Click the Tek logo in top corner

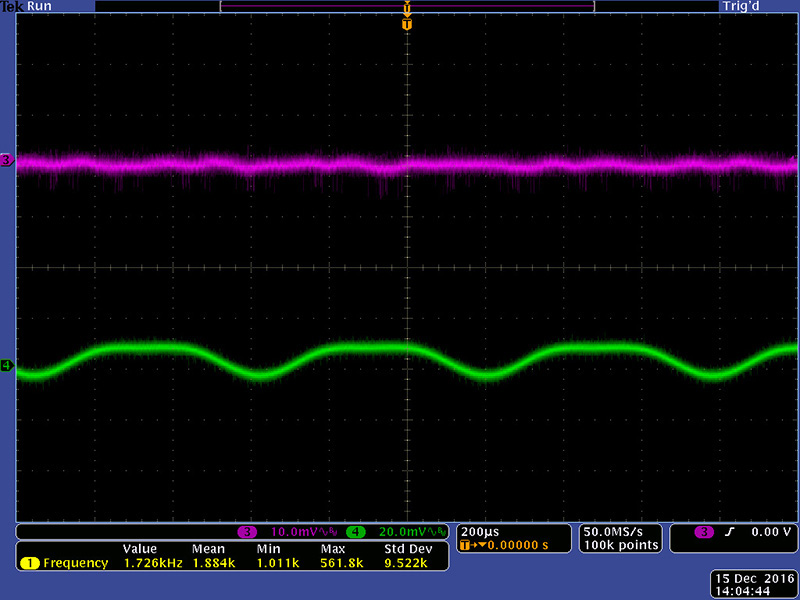pyautogui.click(x=11, y=6)
